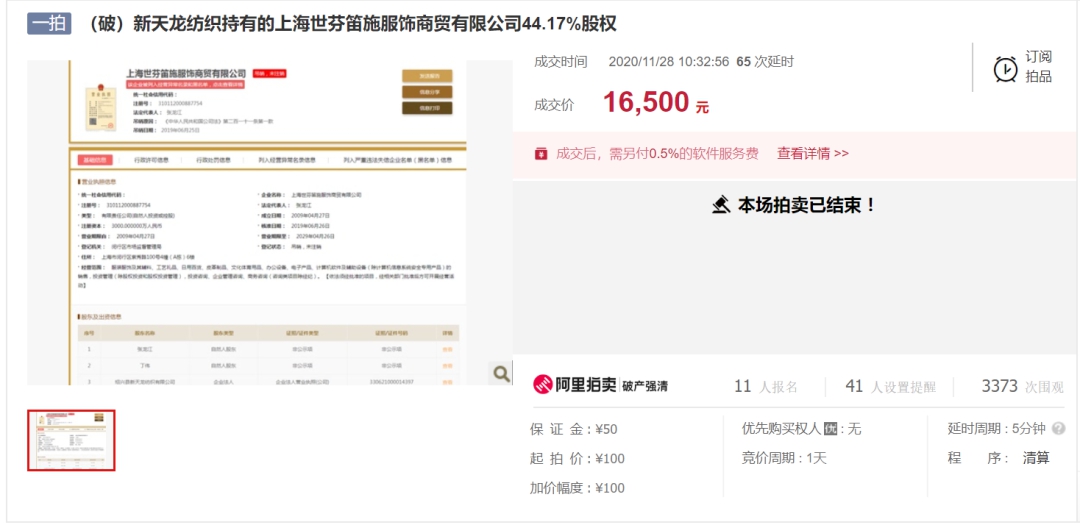
Task: Click the 成交价 label
Action: pyautogui.click(x=554, y=105)
